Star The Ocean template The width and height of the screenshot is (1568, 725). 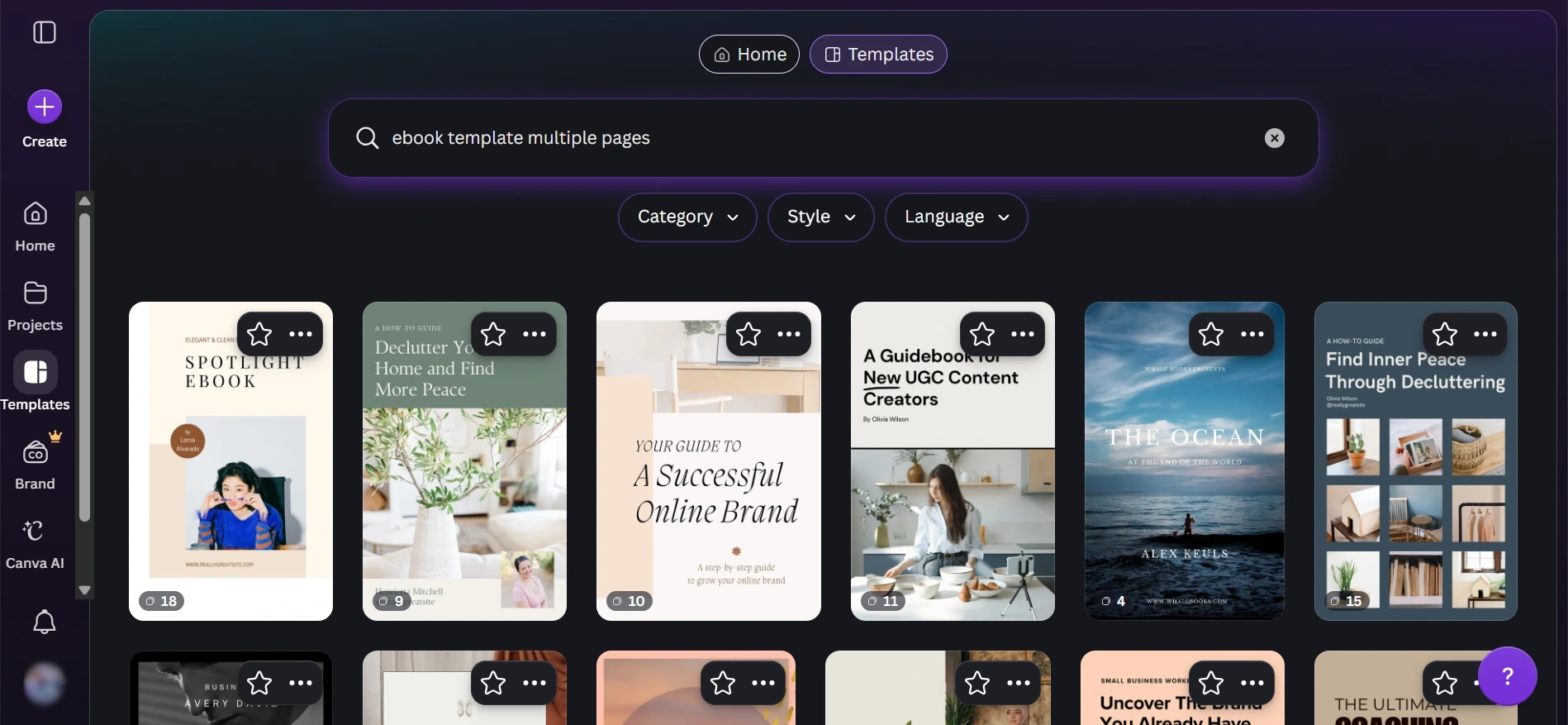click(1211, 334)
